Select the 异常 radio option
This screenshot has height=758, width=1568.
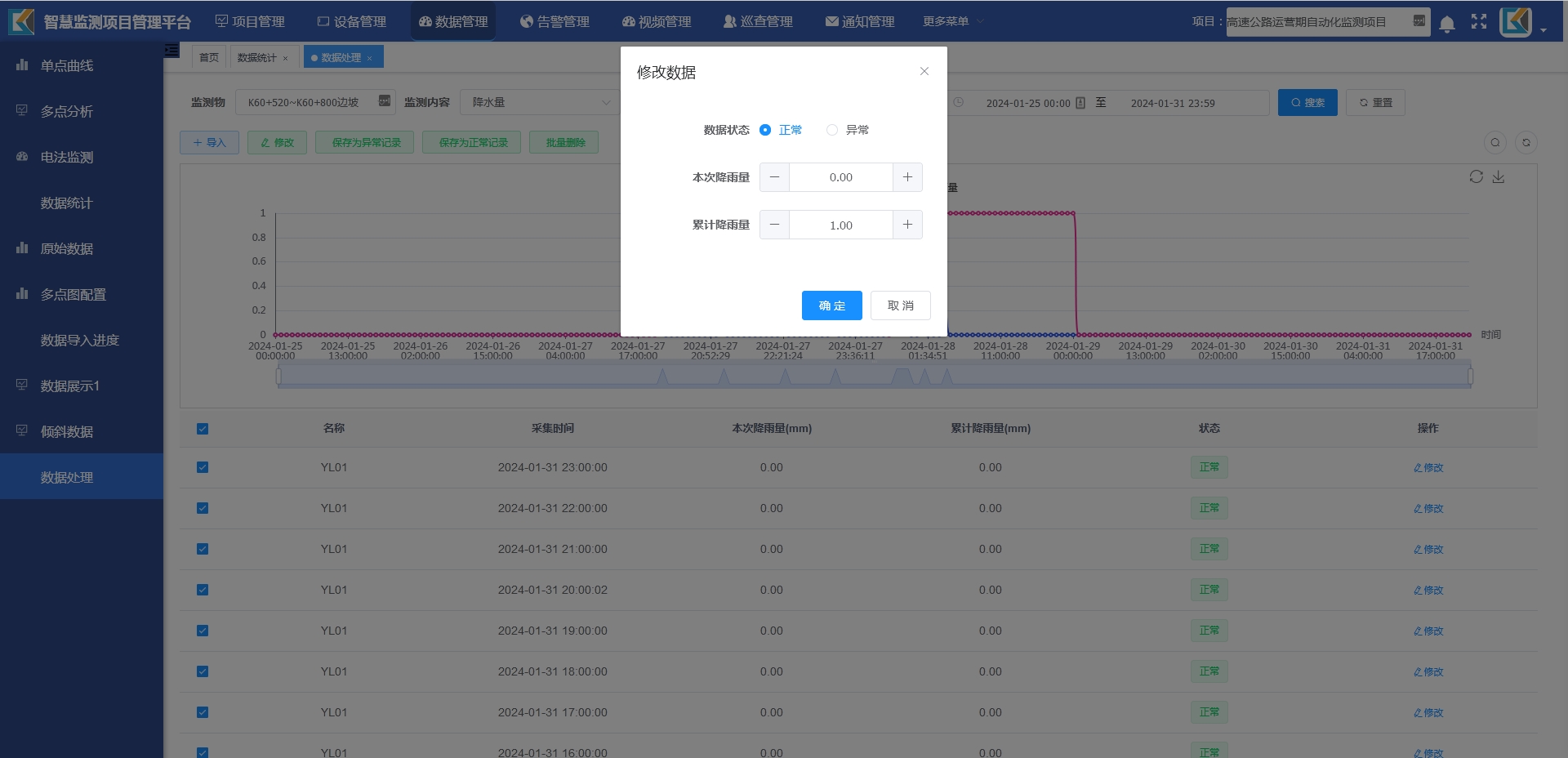[x=832, y=130]
